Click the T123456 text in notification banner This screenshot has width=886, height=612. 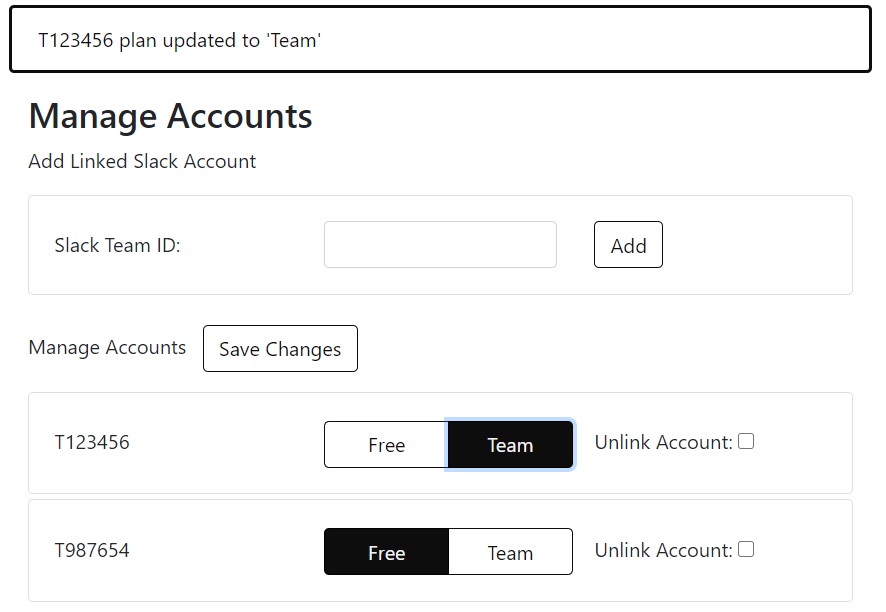point(76,40)
